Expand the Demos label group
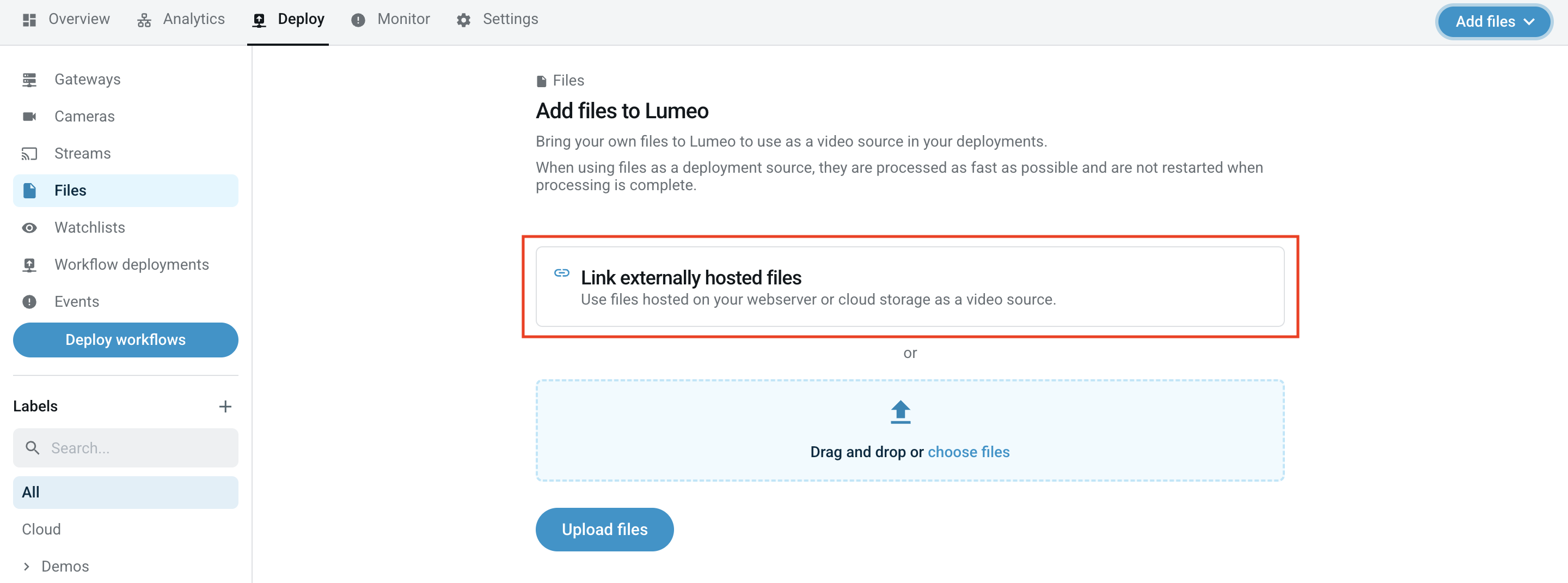Image resolution: width=1568 pixels, height=583 pixels. click(x=26, y=567)
